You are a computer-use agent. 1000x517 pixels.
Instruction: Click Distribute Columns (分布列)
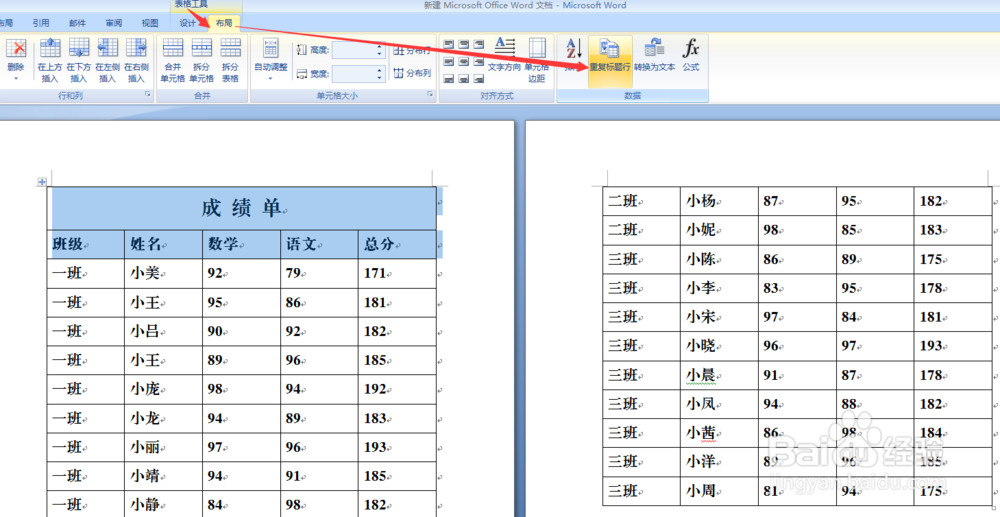[412, 73]
